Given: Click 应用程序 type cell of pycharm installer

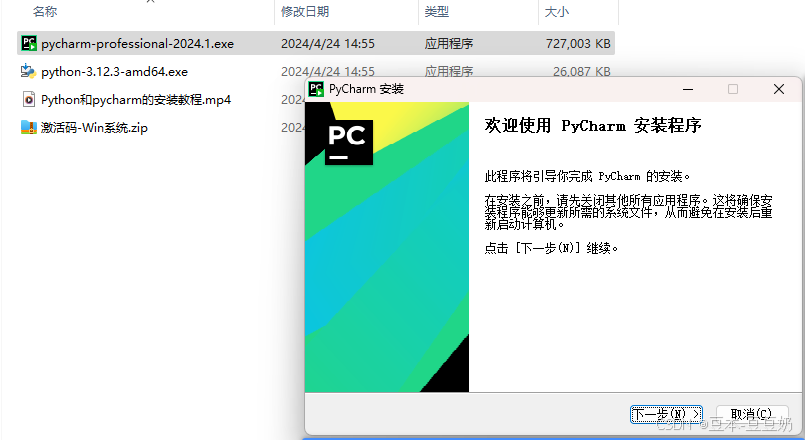Looking at the screenshot, I should tap(449, 44).
